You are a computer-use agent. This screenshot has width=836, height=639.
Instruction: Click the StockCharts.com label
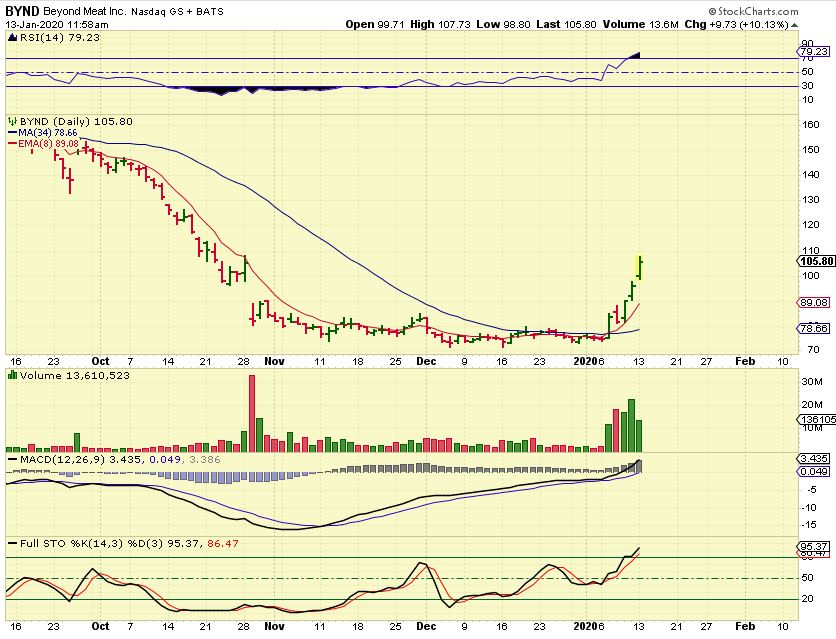[x=753, y=11]
